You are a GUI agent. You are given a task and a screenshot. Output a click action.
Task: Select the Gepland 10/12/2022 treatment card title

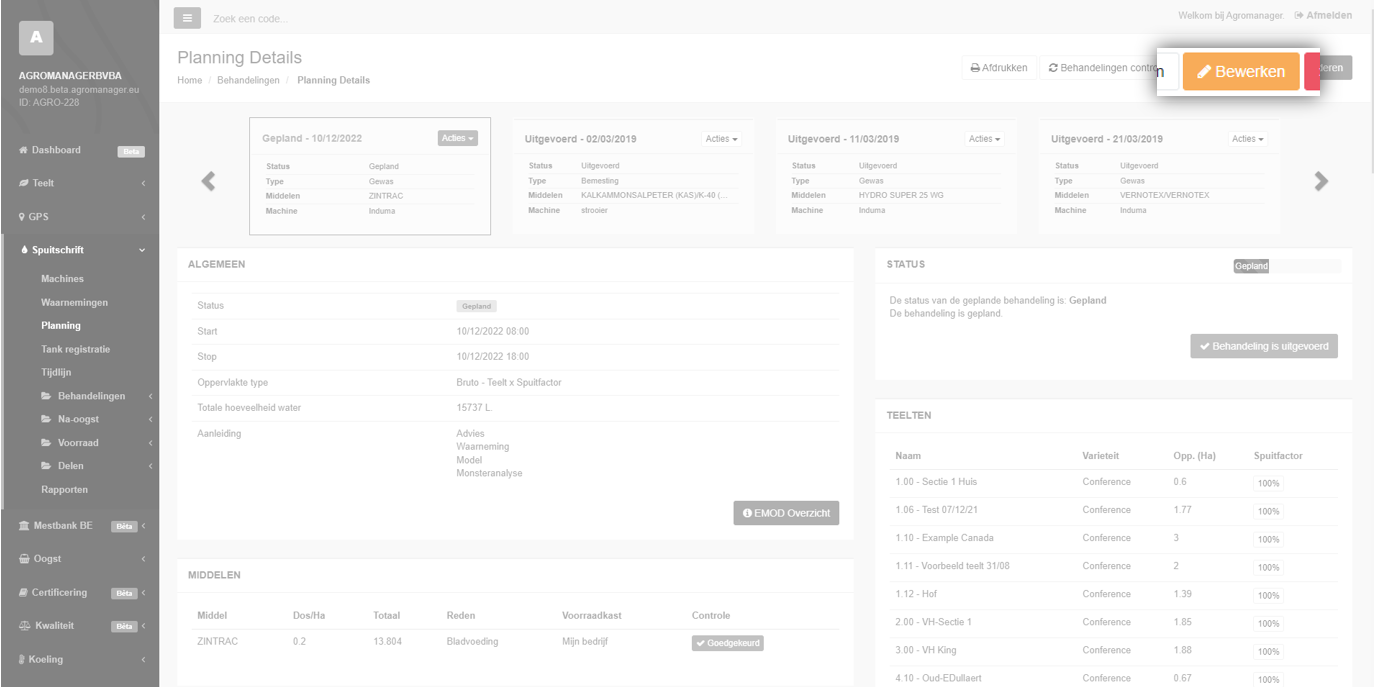click(x=312, y=138)
